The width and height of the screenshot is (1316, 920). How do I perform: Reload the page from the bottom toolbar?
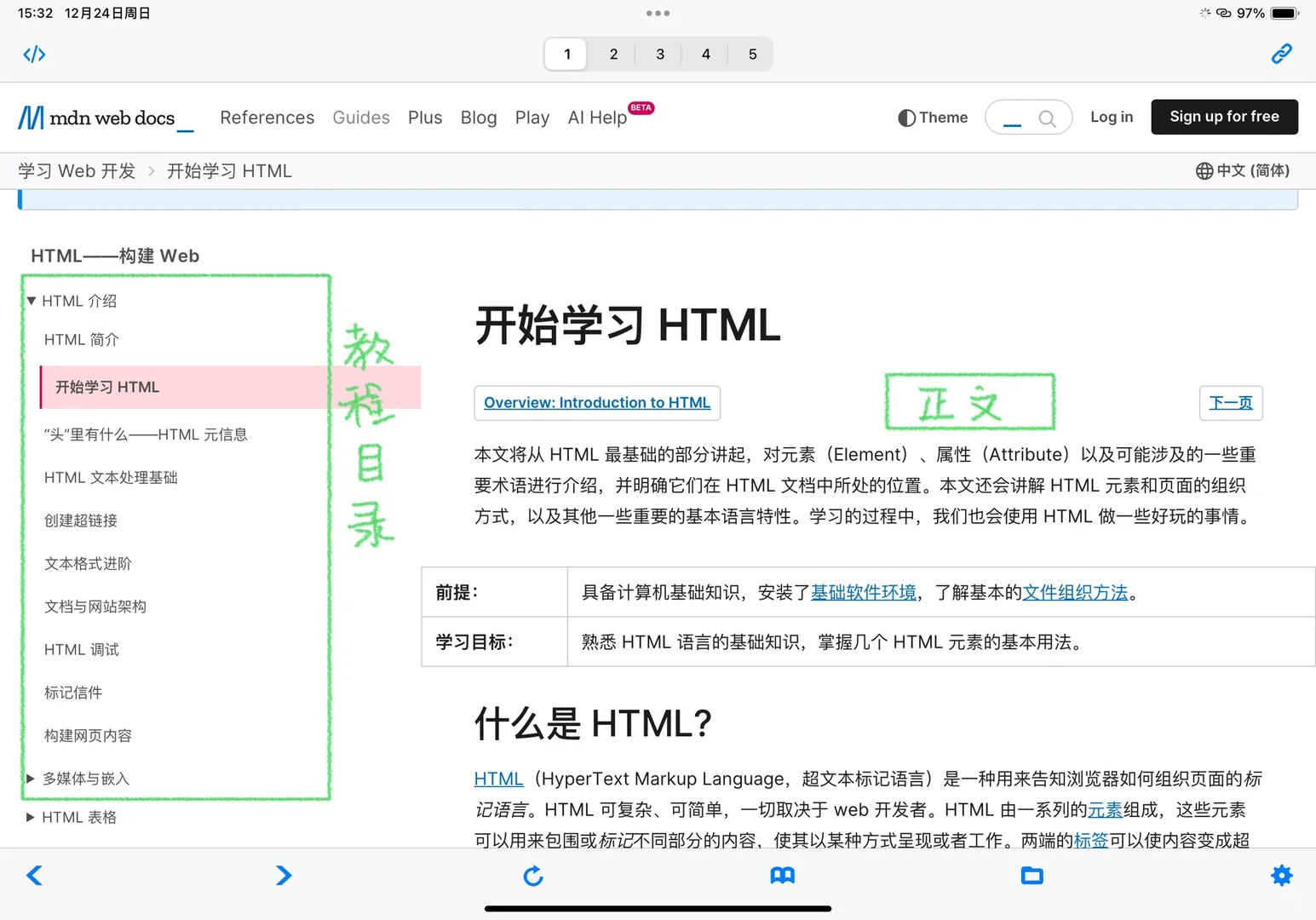pos(532,876)
